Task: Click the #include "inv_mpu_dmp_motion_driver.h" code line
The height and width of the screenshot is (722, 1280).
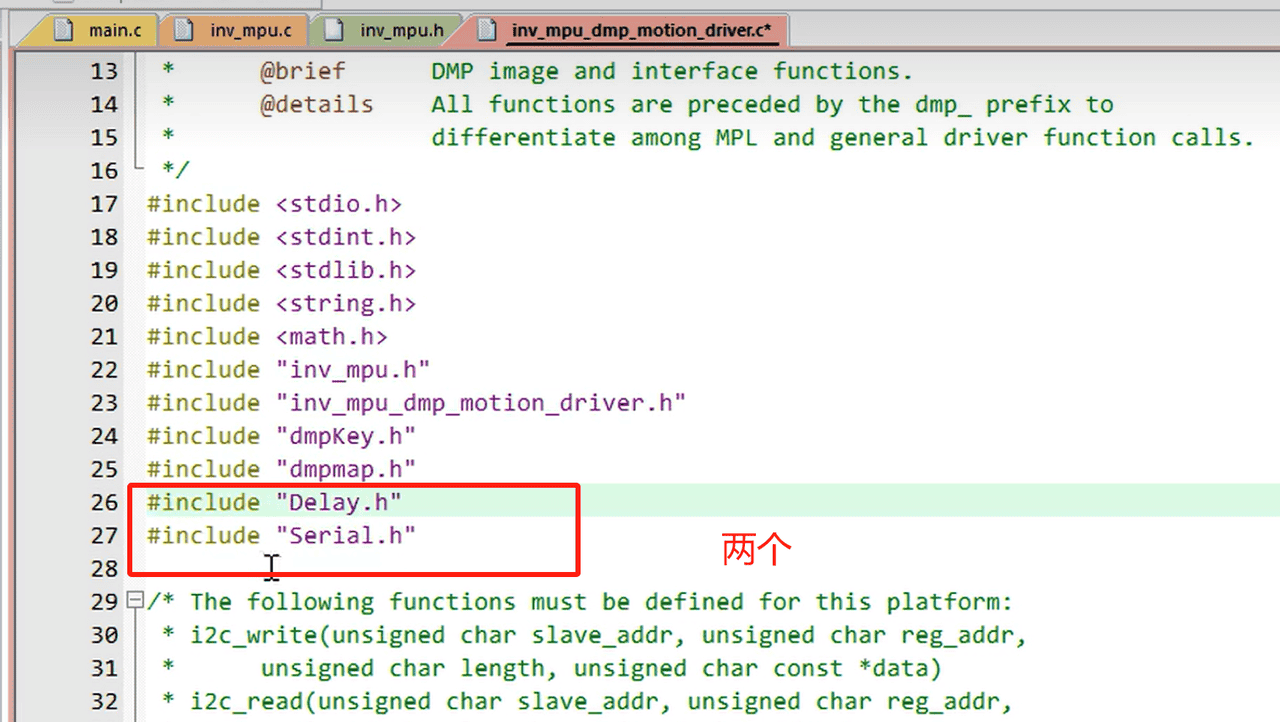Action: [x=417, y=403]
